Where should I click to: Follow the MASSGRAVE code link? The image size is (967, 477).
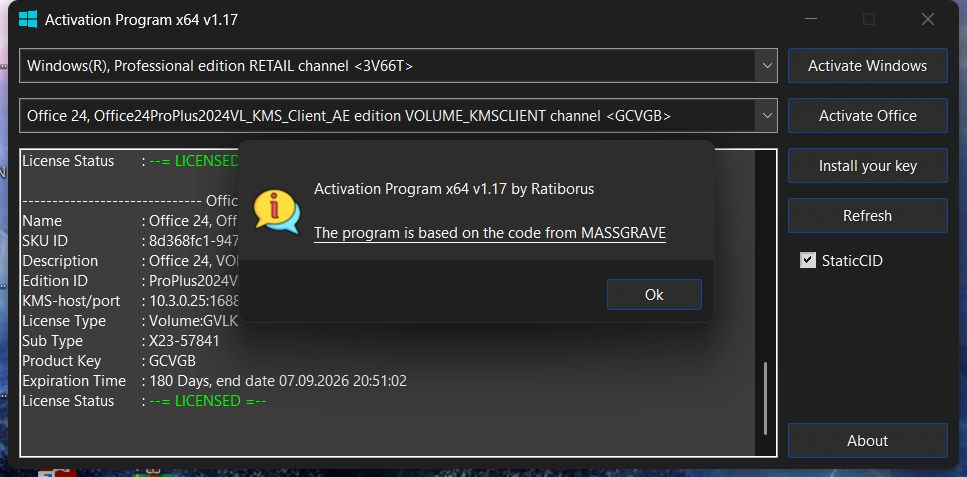[x=490, y=233]
